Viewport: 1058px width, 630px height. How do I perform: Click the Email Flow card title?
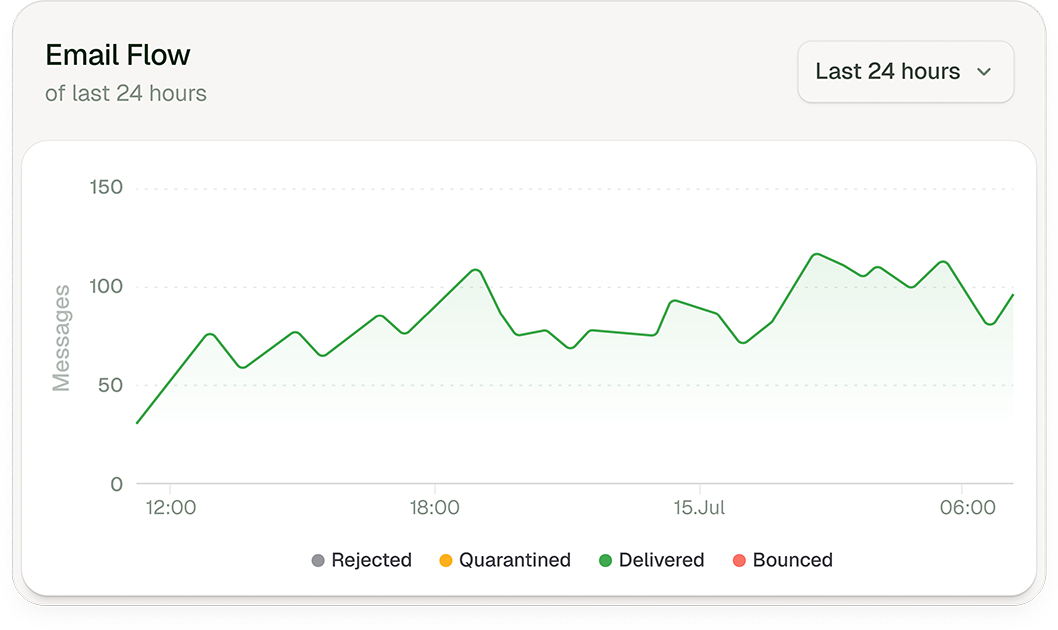coord(118,55)
